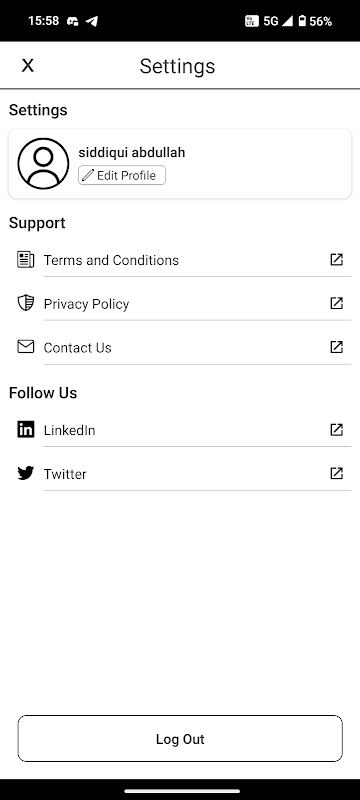Open LinkedIn external link arrow
Image resolution: width=360 pixels, height=800 pixels.
pos(337,430)
